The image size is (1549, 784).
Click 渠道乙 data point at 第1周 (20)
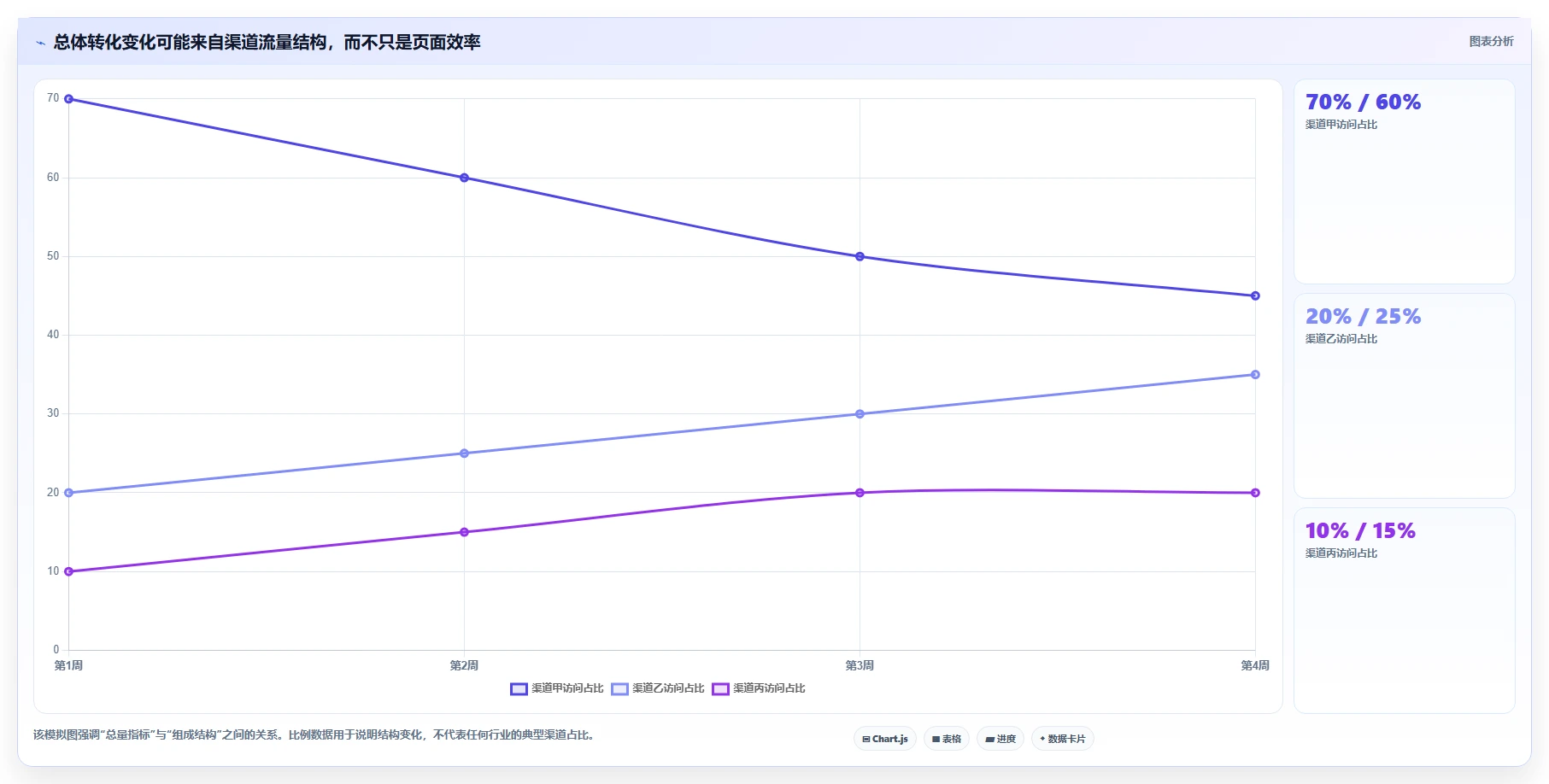(68, 493)
